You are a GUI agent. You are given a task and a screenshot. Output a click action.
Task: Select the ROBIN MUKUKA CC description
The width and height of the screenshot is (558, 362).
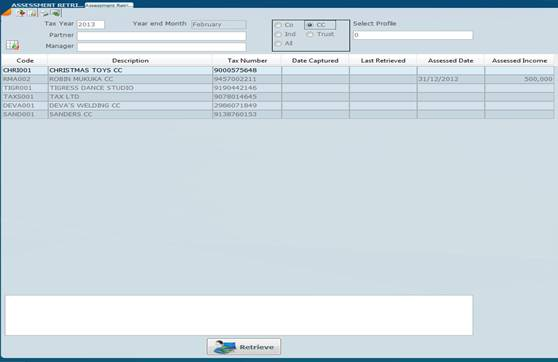(130, 79)
